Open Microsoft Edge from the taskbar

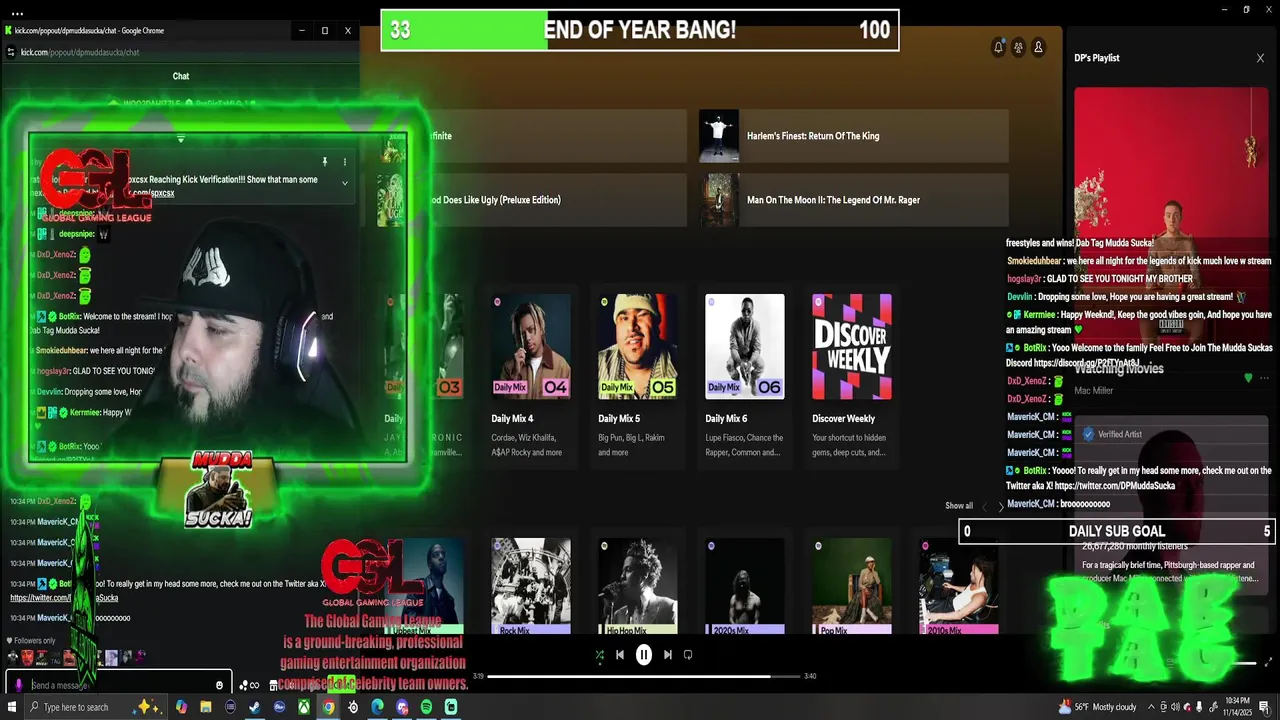pyautogui.click(x=377, y=707)
